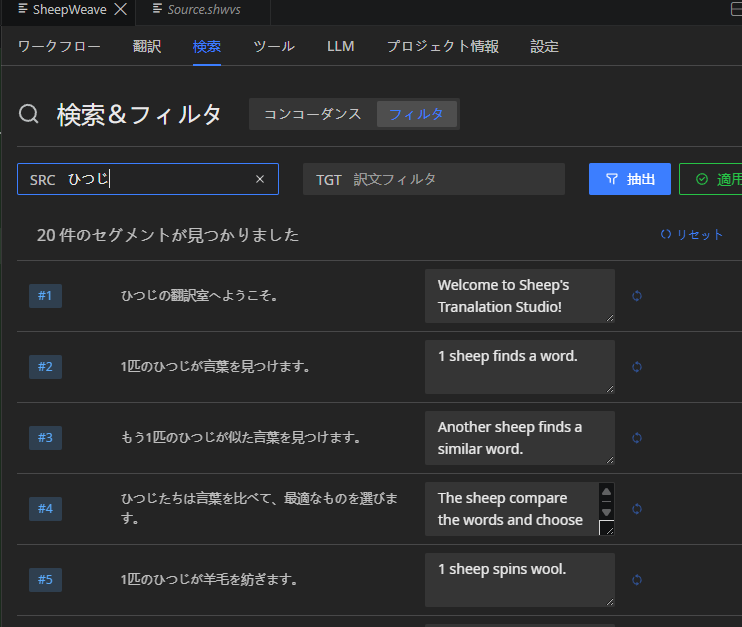Click source text 1匹のひつじが言葉を見つけます。
Viewport: 742px width, 627px height.
[x=215, y=367]
